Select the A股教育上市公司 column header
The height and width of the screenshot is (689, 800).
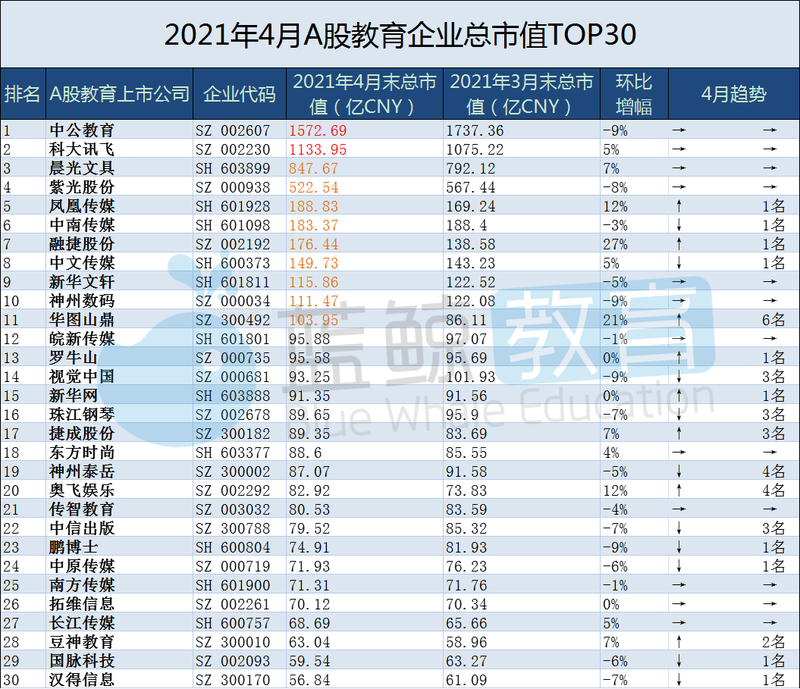[x=119, y=94]
